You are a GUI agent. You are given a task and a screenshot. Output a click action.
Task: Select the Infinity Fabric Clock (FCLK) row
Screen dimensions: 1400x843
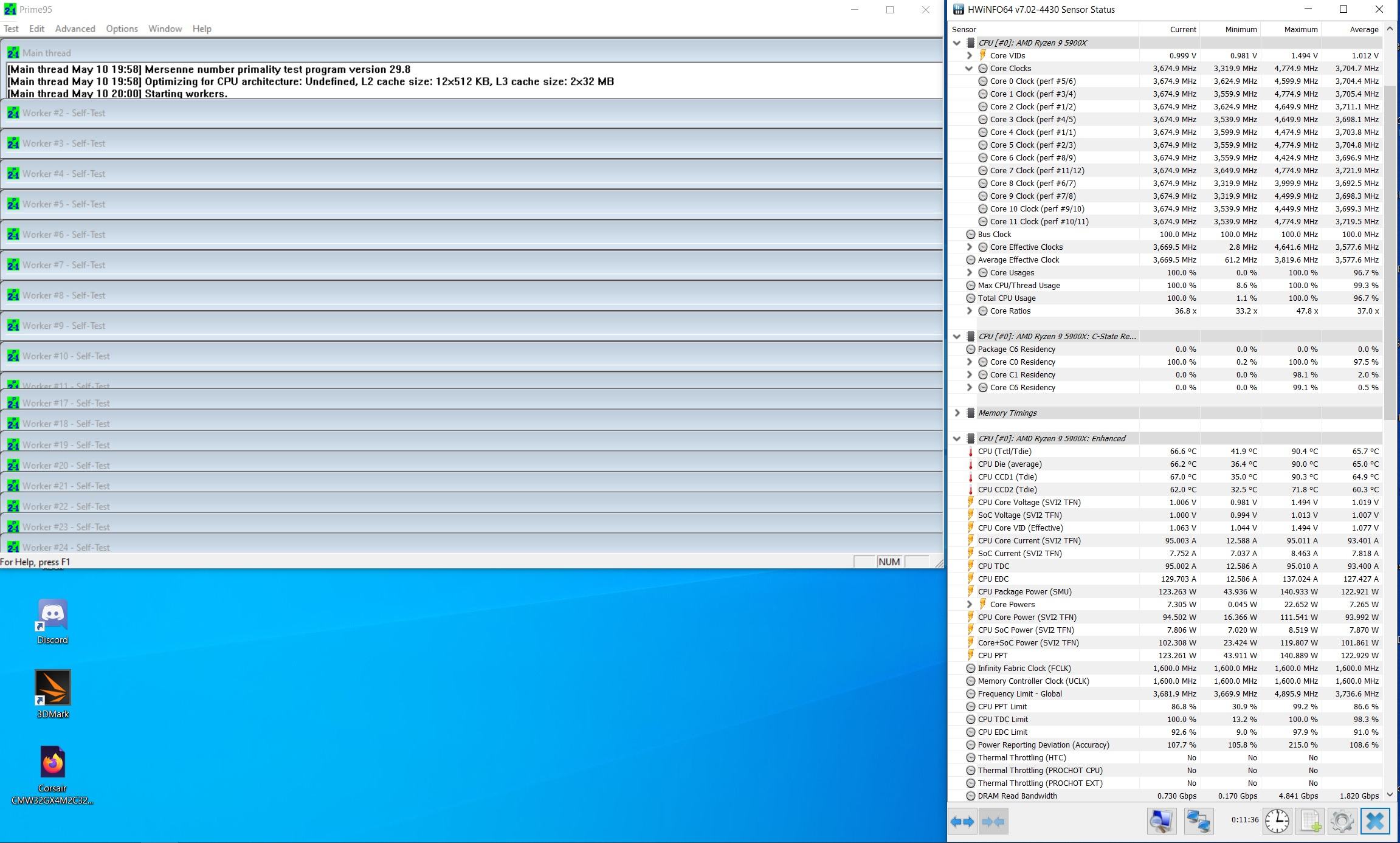[x=1165, y=669]
